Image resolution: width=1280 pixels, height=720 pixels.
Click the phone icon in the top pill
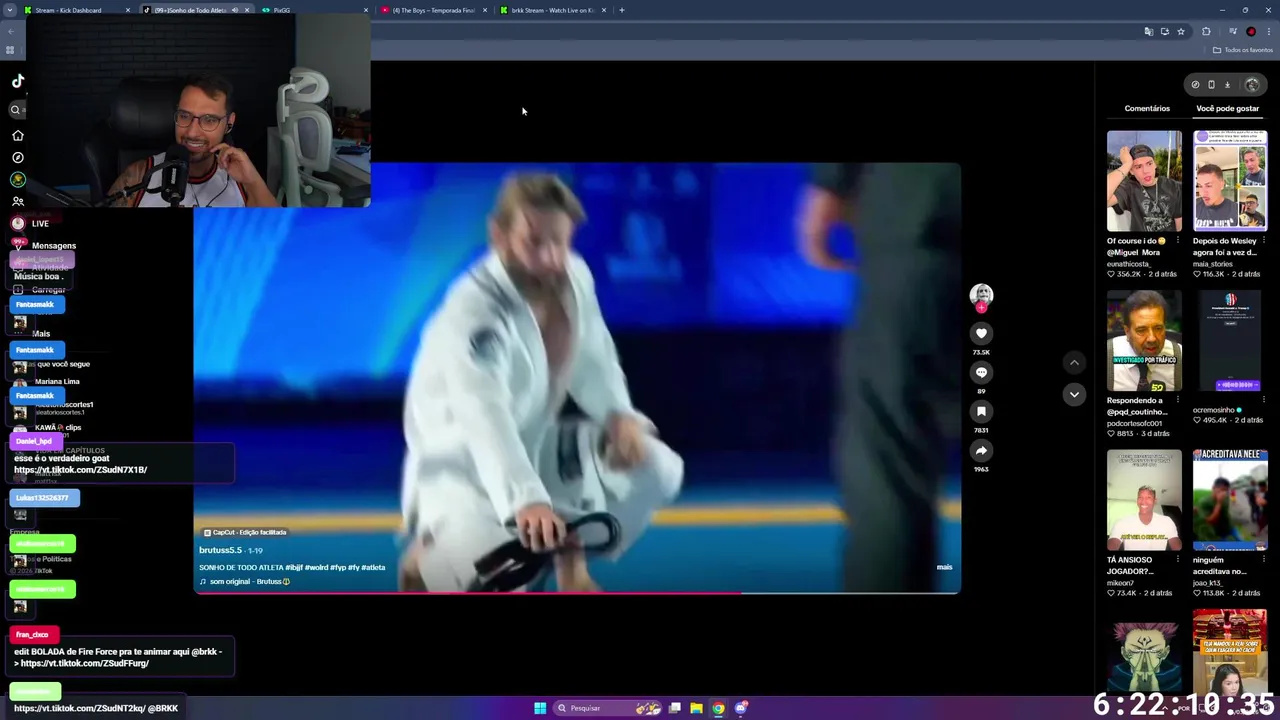click(1211, 85)
